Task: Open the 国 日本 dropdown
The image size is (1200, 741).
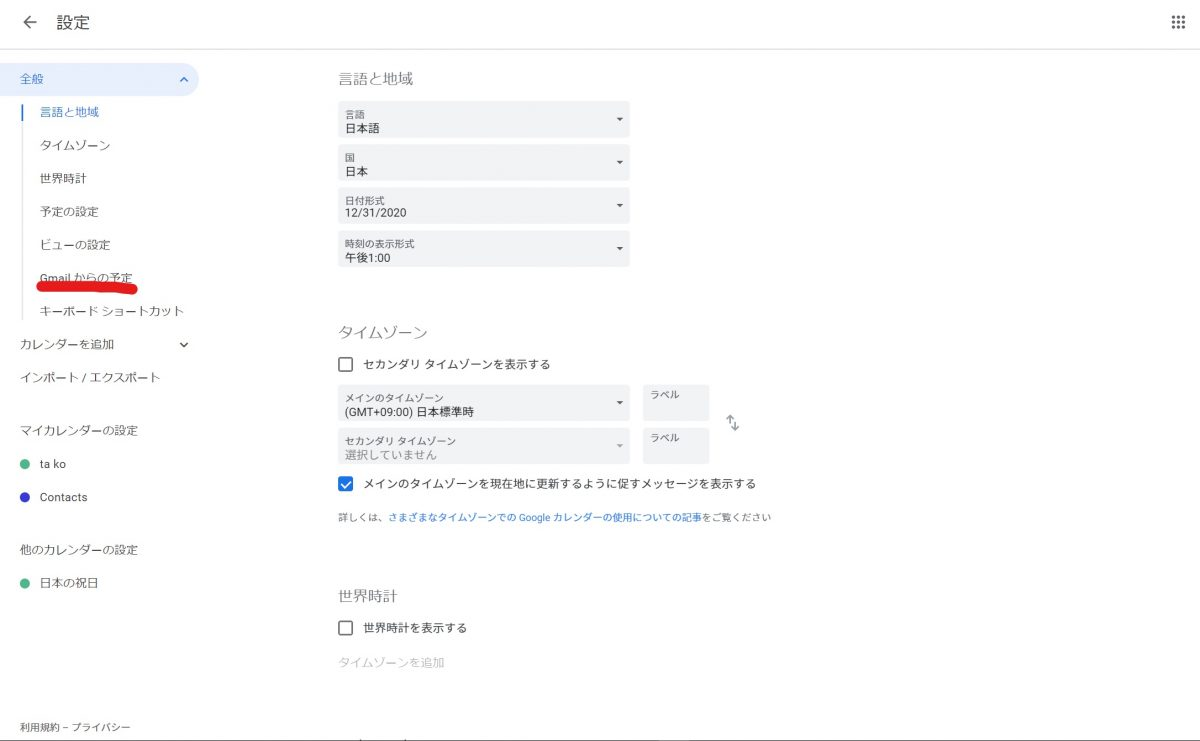Action: (484, 162)
